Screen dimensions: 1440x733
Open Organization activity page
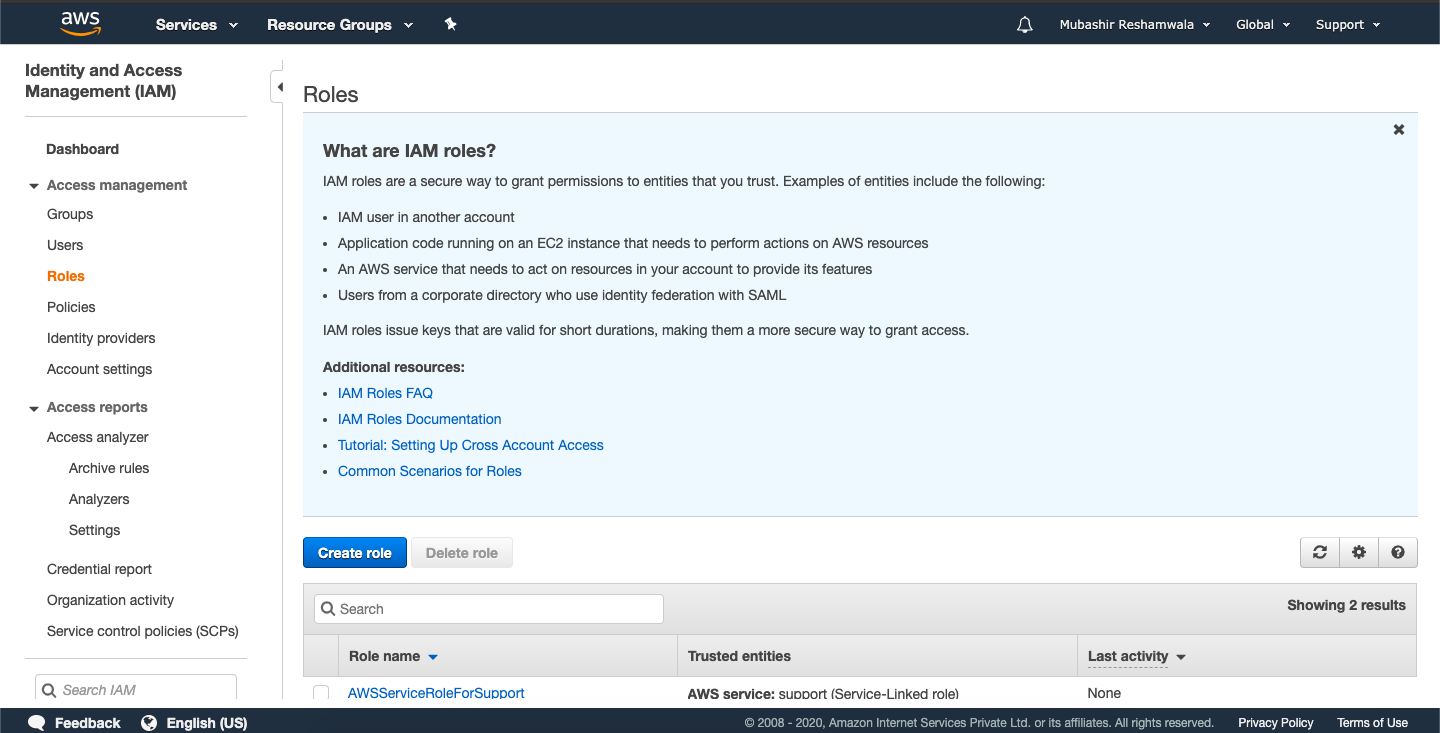(111, 600)
